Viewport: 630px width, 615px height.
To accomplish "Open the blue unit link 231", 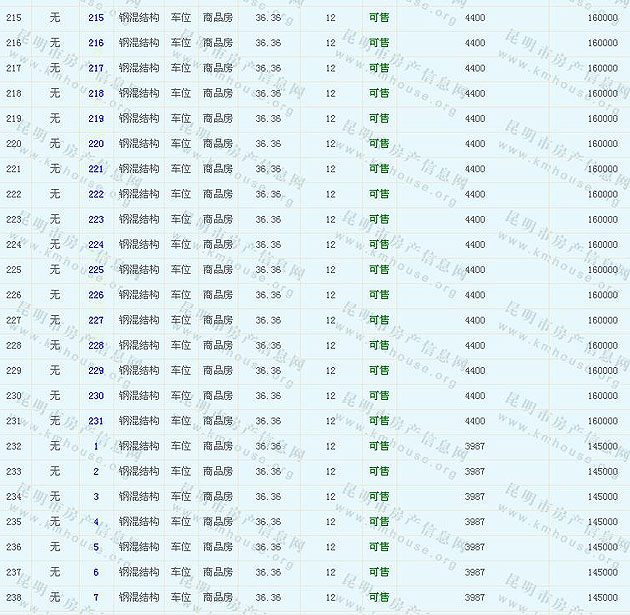I will point(96,421).
